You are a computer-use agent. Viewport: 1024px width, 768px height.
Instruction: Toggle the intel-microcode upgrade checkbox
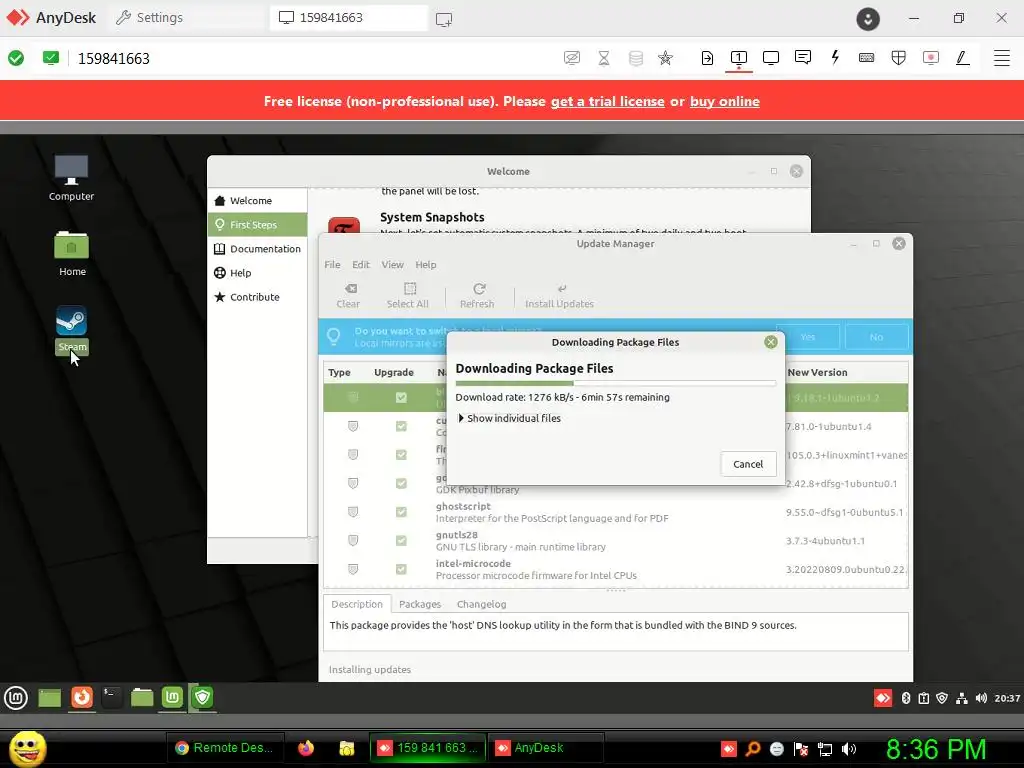tap(401, 569)
